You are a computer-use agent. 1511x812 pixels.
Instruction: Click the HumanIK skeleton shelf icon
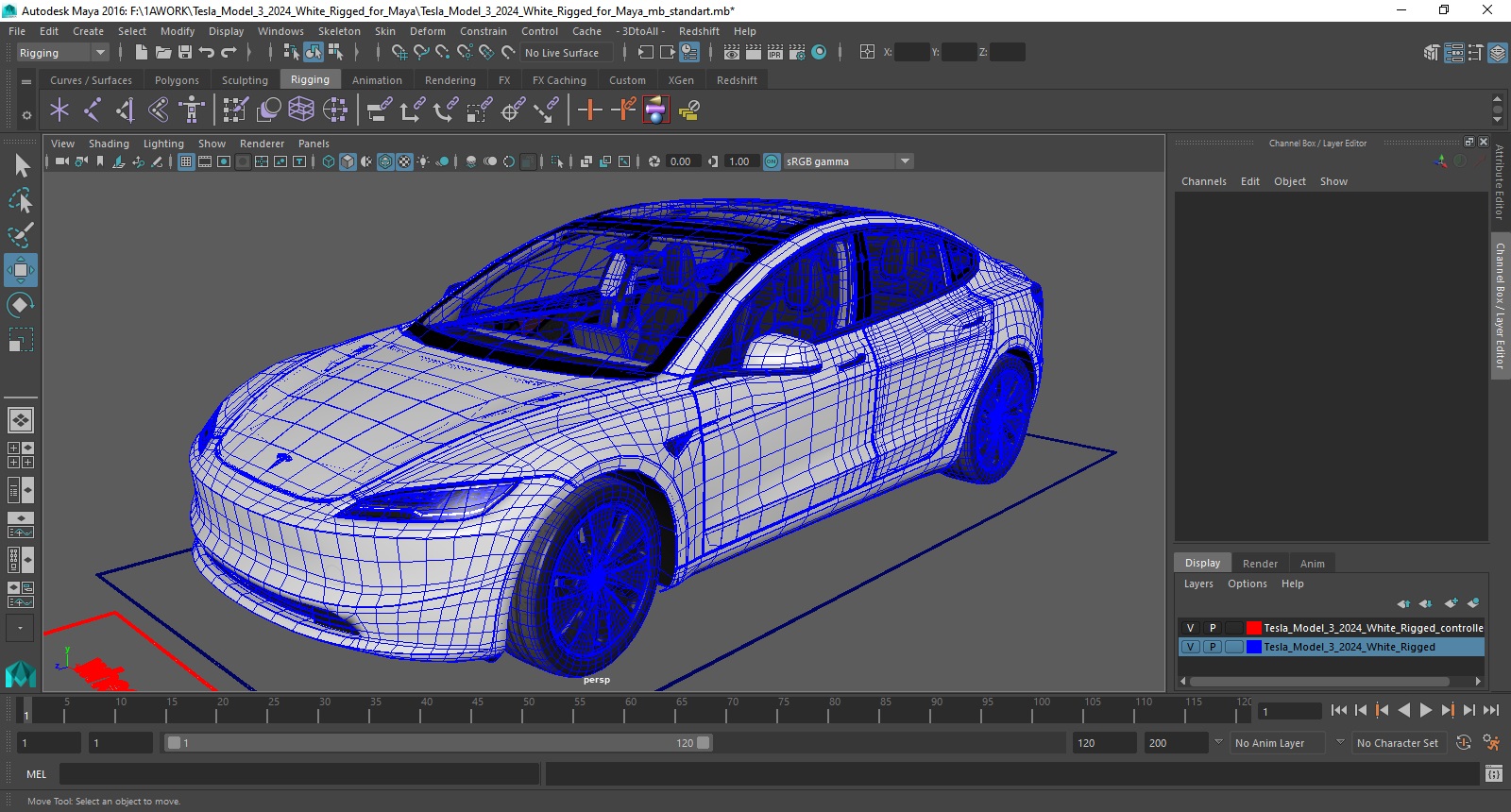192,110
